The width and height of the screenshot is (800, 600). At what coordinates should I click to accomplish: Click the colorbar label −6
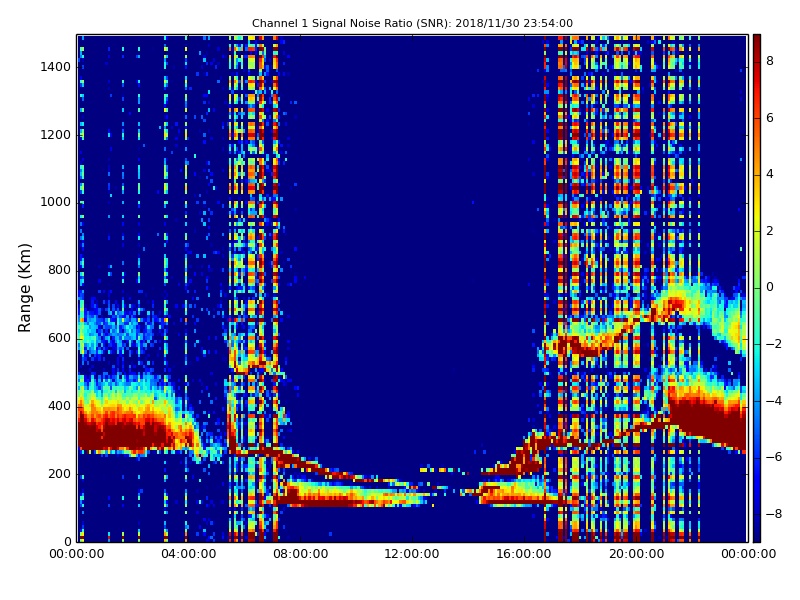point(774,457)
